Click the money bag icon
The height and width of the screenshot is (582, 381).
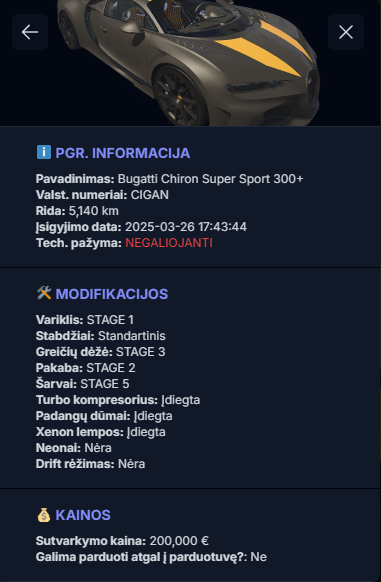coord(44,515)
